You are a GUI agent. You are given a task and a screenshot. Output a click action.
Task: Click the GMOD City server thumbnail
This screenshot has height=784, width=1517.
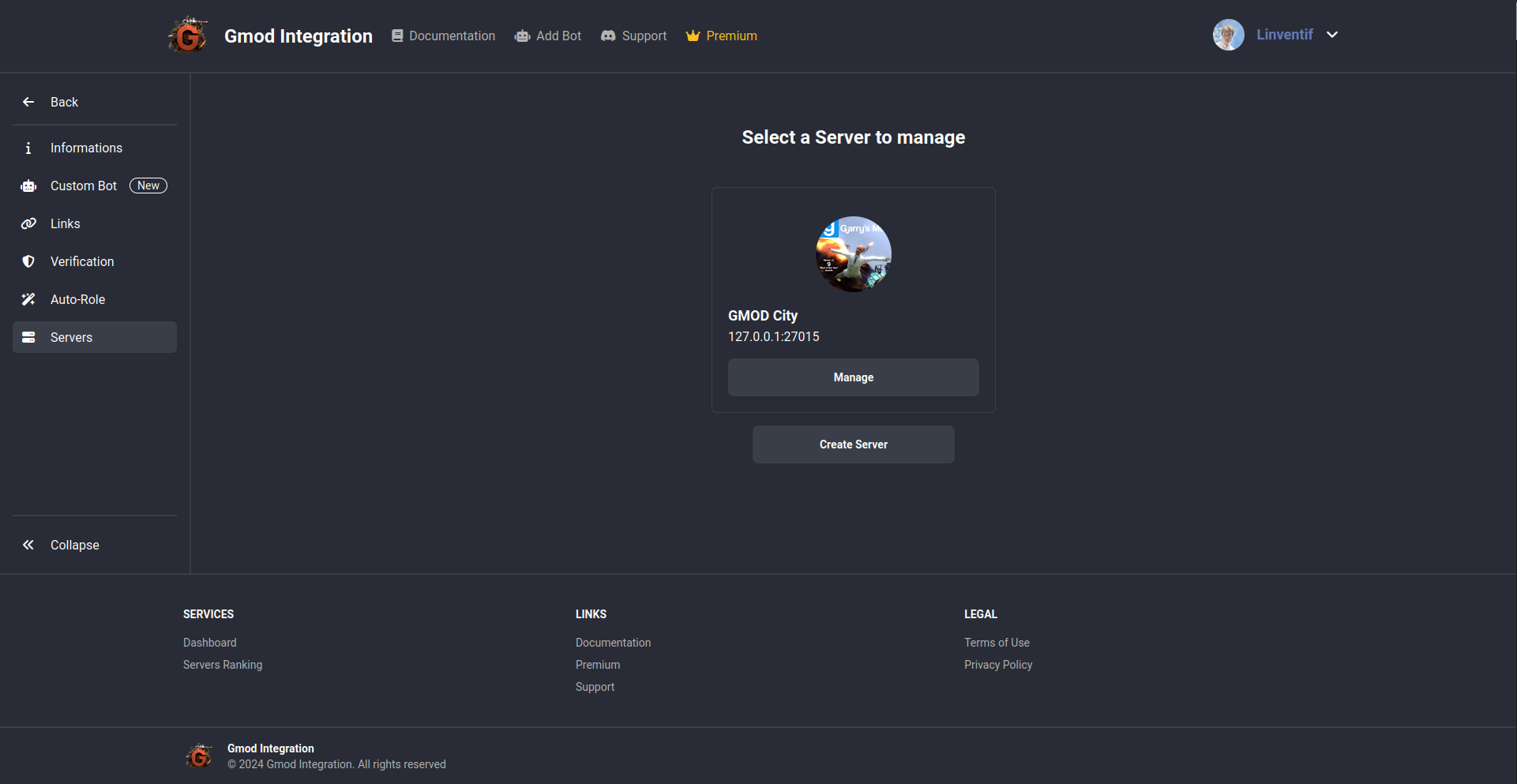853,254
